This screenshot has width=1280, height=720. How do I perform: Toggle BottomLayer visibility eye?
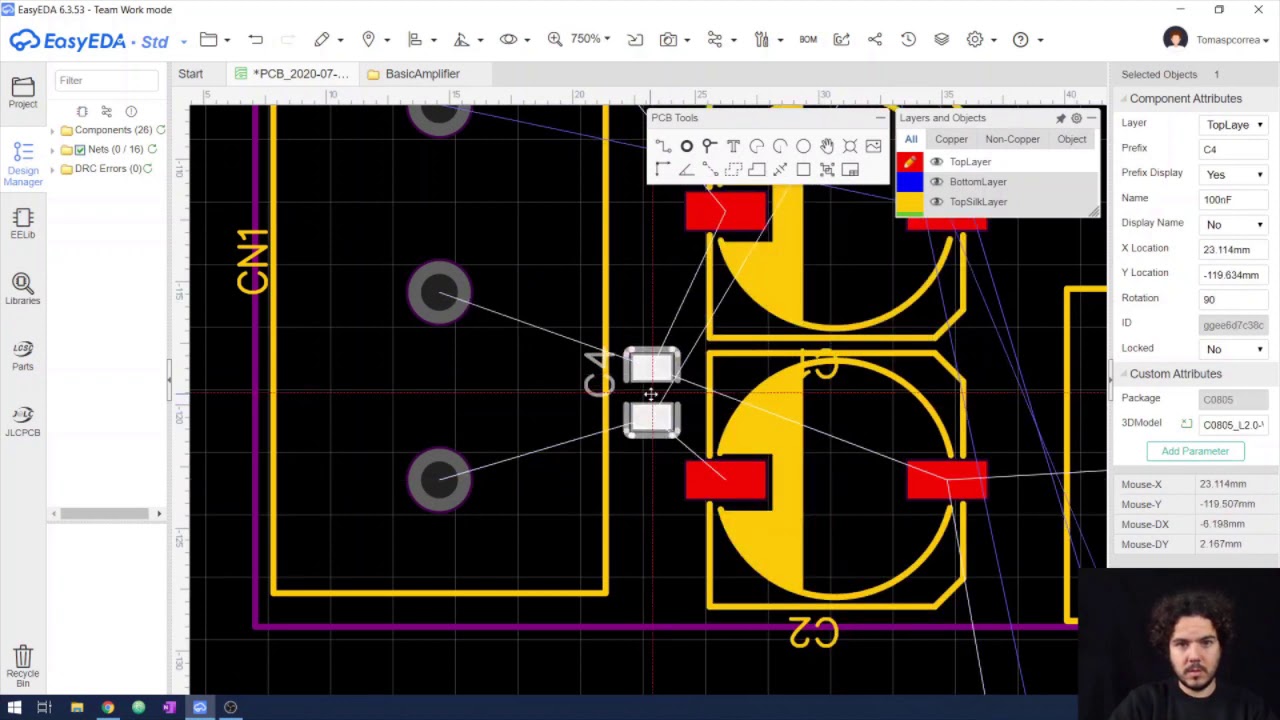(x=937, y=182)
